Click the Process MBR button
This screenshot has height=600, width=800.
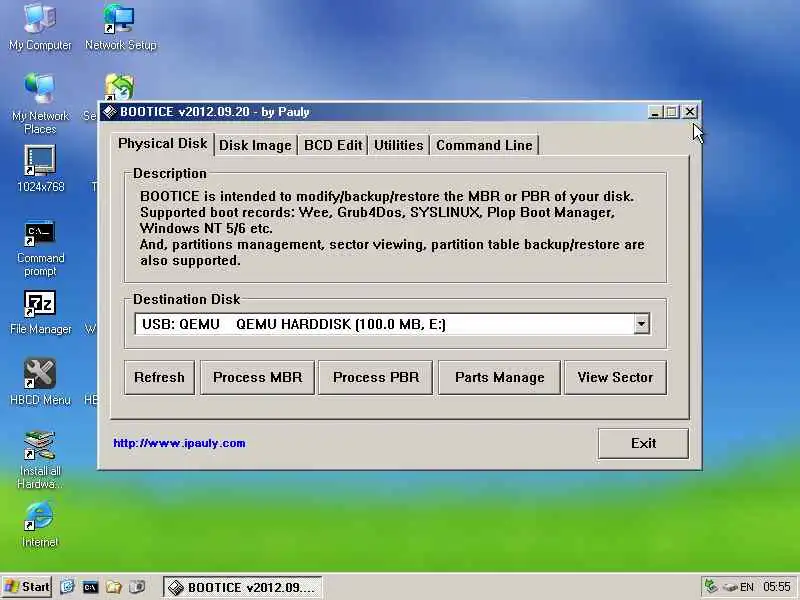(257, 378)
